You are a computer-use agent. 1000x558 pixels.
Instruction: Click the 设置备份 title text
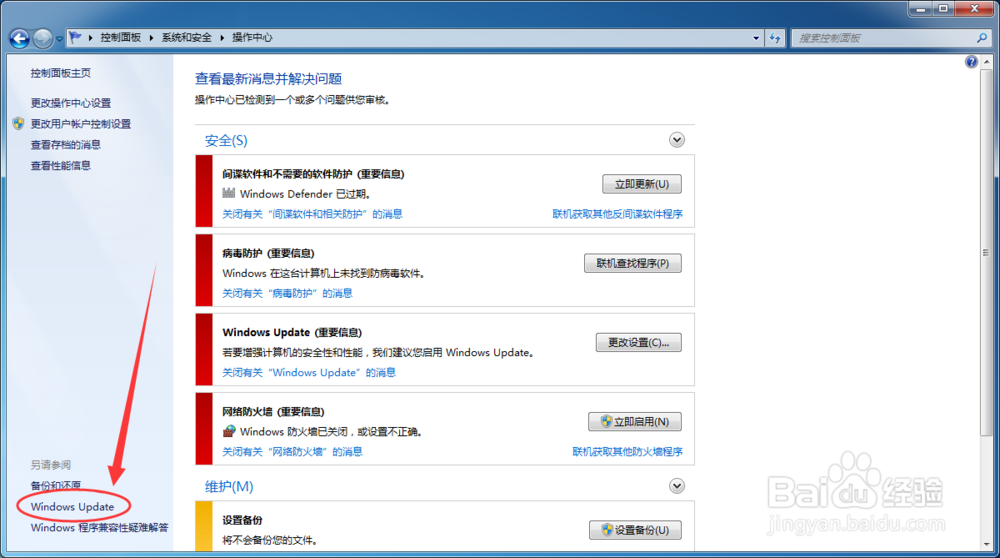[x=242, y=520]
